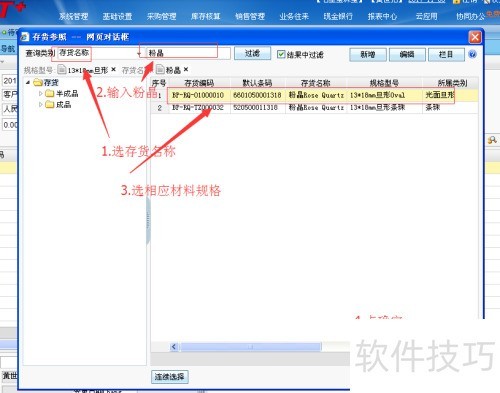The image size is (500, 393).
Task: Remove the 13*18mm旦形 filter tag
Action: pyautogui.click(x=114, y=69)
